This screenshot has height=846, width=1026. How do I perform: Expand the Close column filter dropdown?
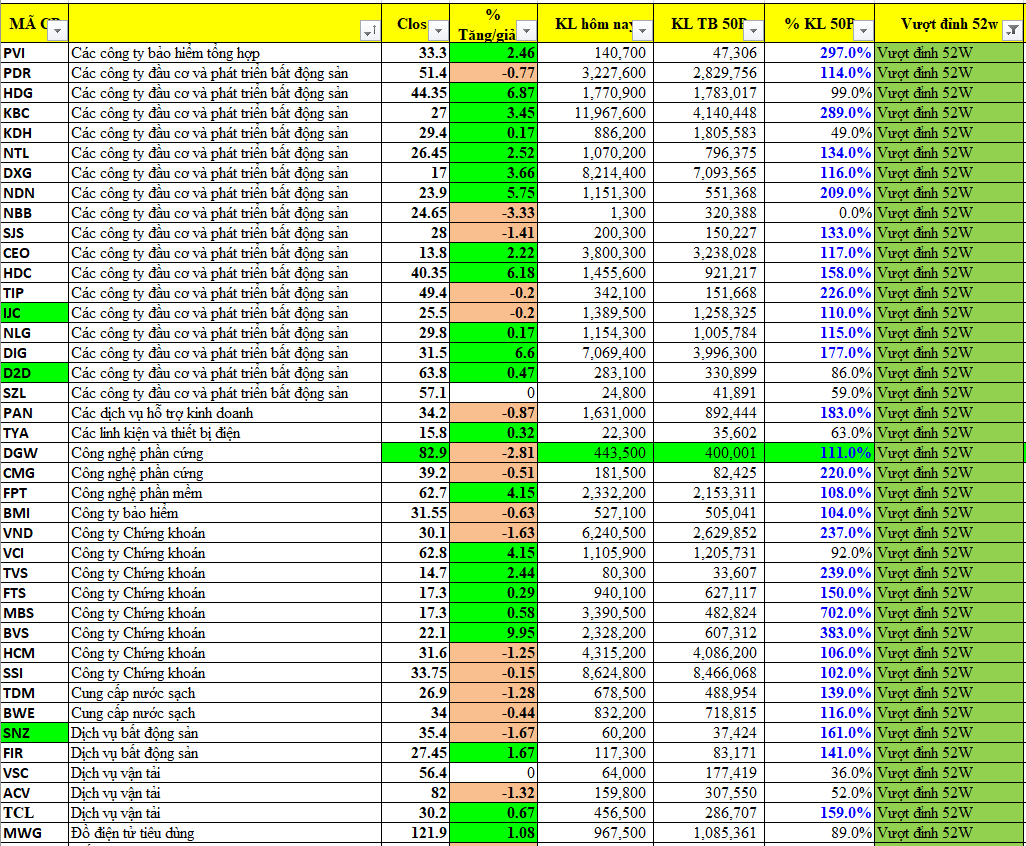point(438,32)
